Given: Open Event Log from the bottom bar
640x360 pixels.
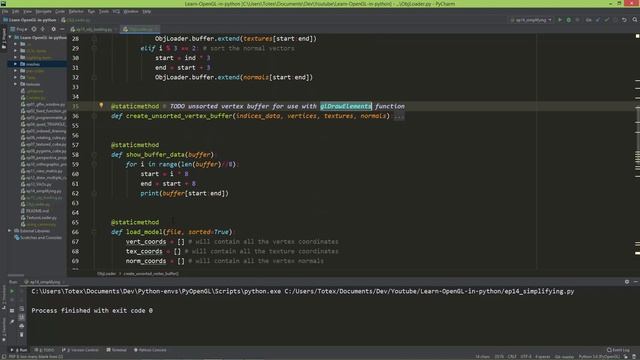Looking at the screenshot, I should [618, 350].
